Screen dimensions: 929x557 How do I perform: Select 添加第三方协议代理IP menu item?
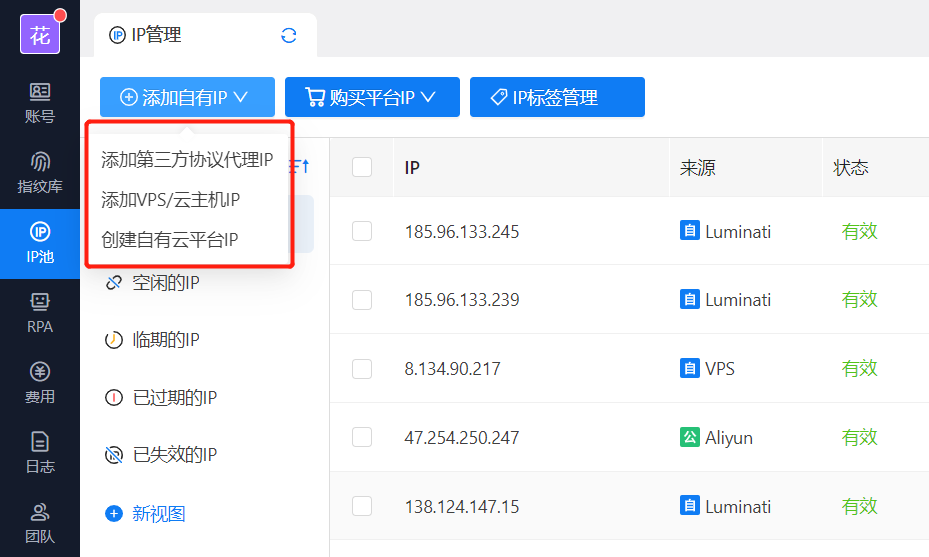click(187, 160)
